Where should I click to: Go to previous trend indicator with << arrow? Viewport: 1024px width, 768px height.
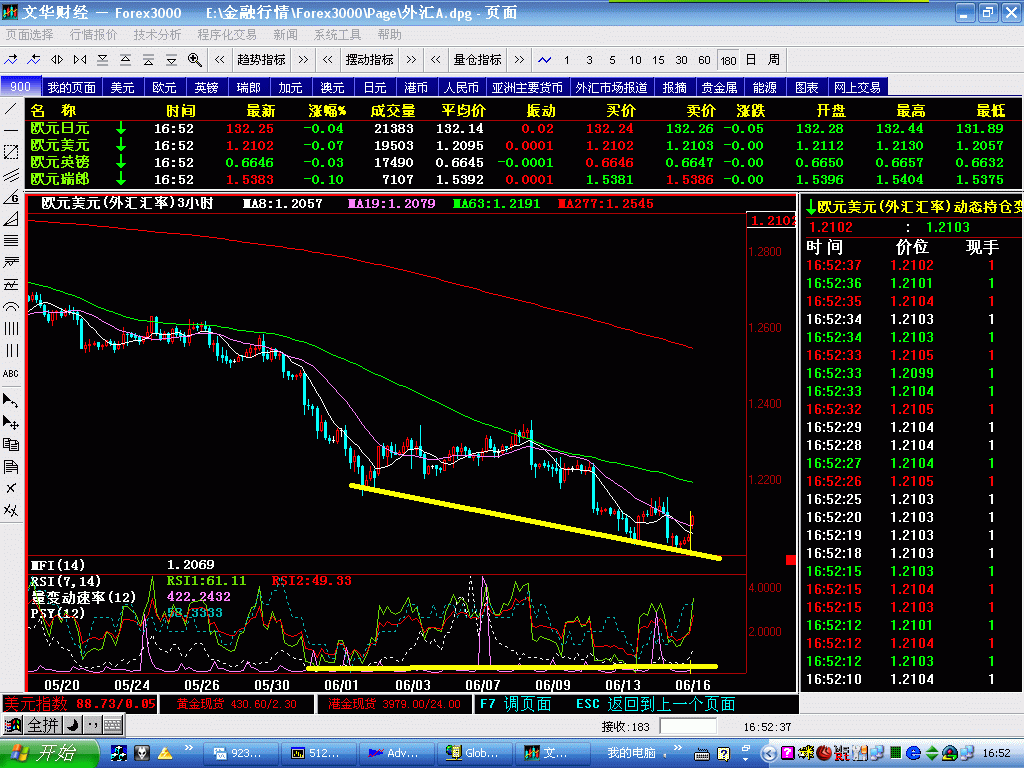[x=219, y=60]
